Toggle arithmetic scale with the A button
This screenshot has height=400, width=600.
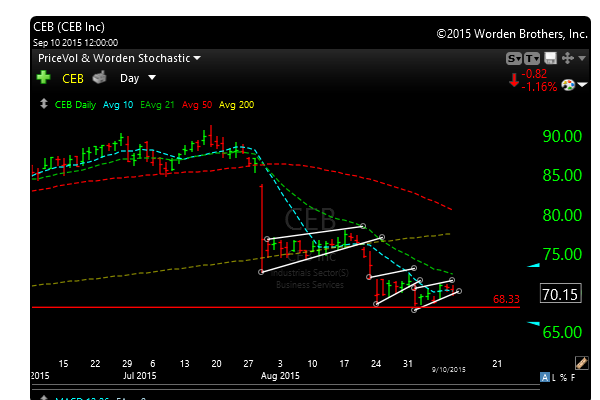(x=544, y=377)
